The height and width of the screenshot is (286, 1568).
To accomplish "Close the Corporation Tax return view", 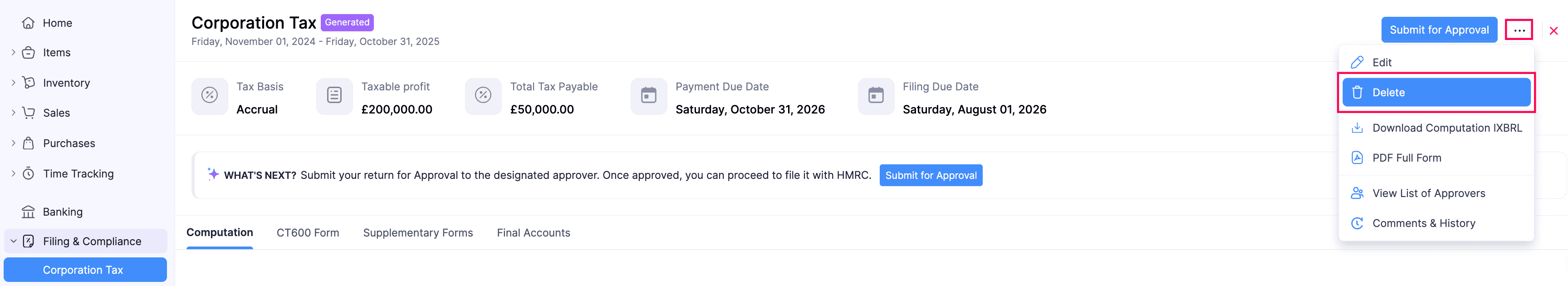I will [x=1553, y=31].
